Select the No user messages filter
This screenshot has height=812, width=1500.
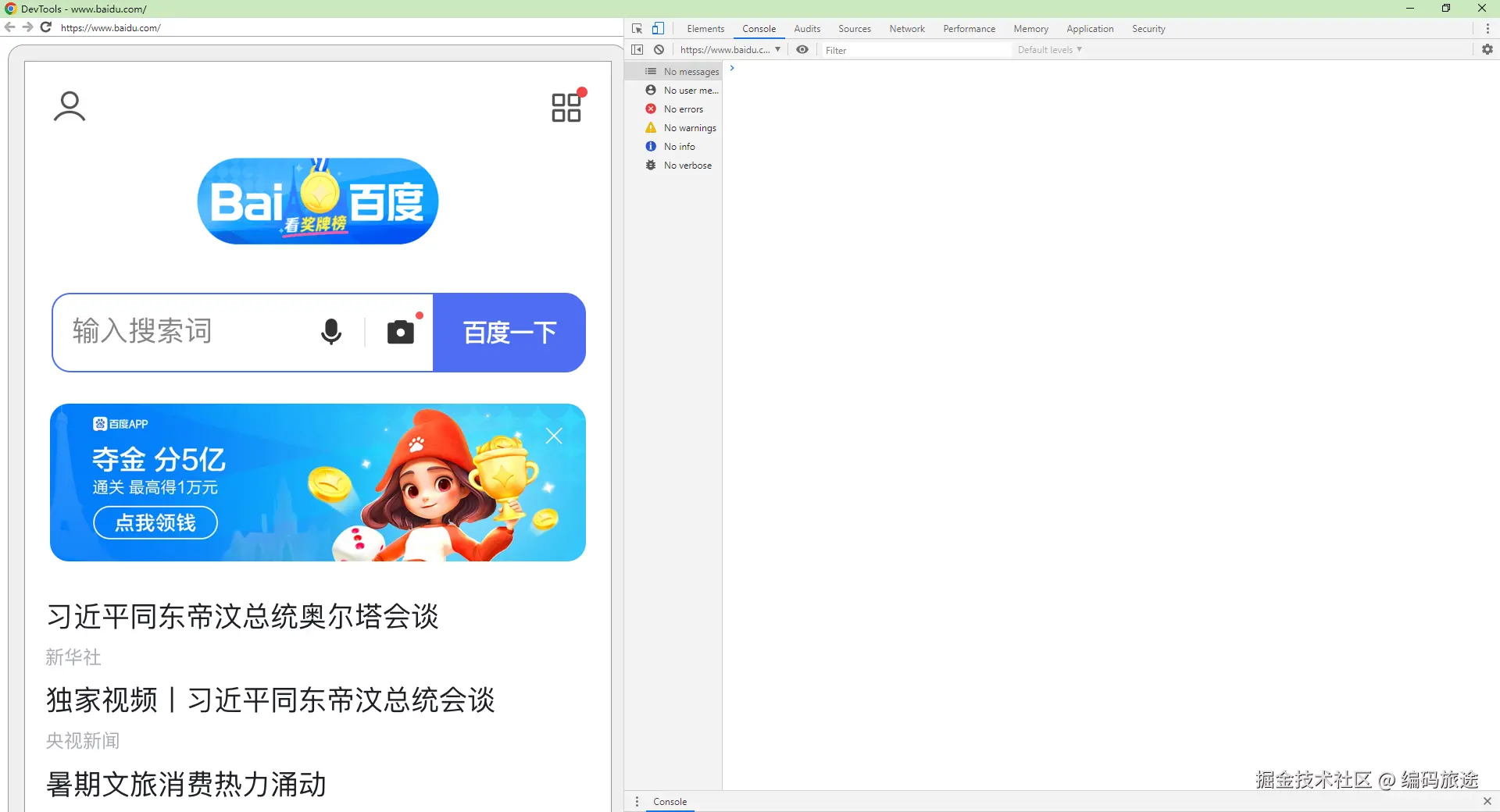tap(674, 91)
